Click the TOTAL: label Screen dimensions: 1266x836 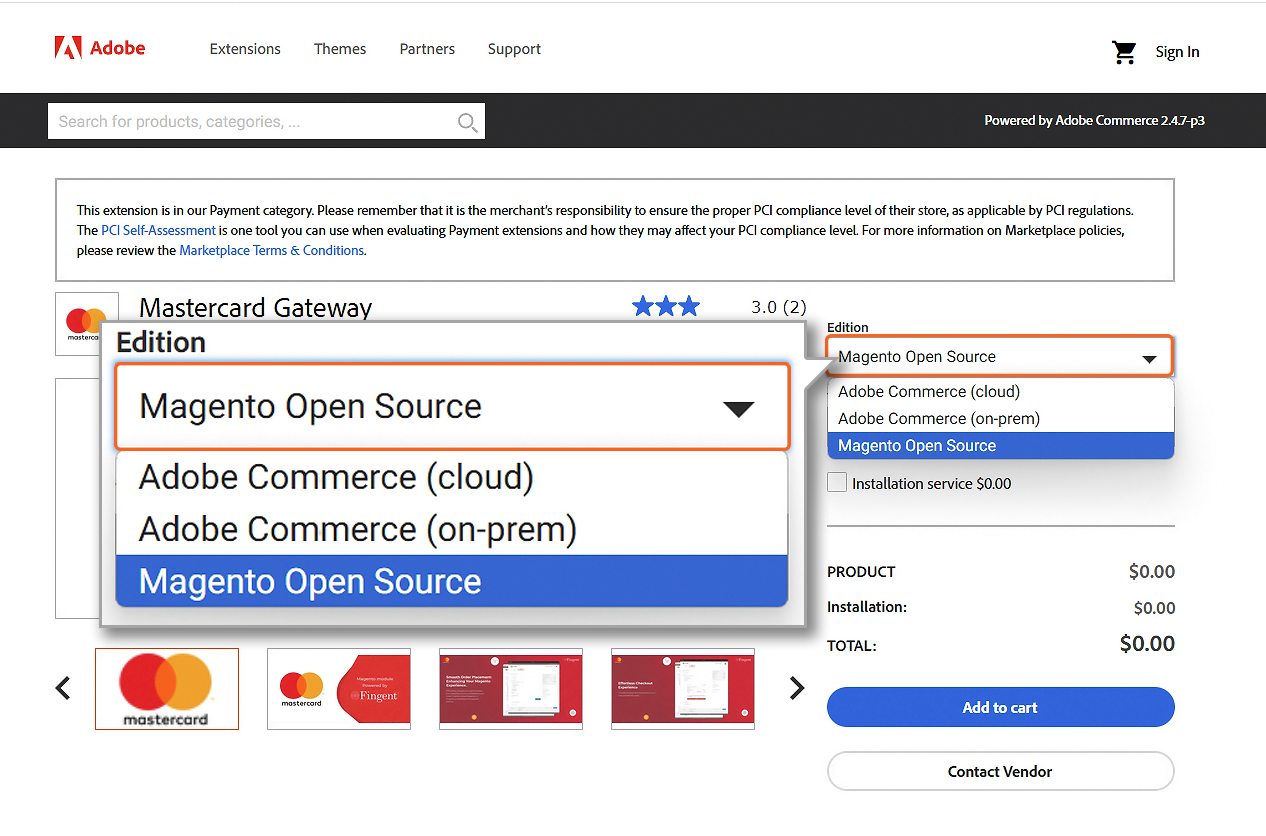point(852,646)
